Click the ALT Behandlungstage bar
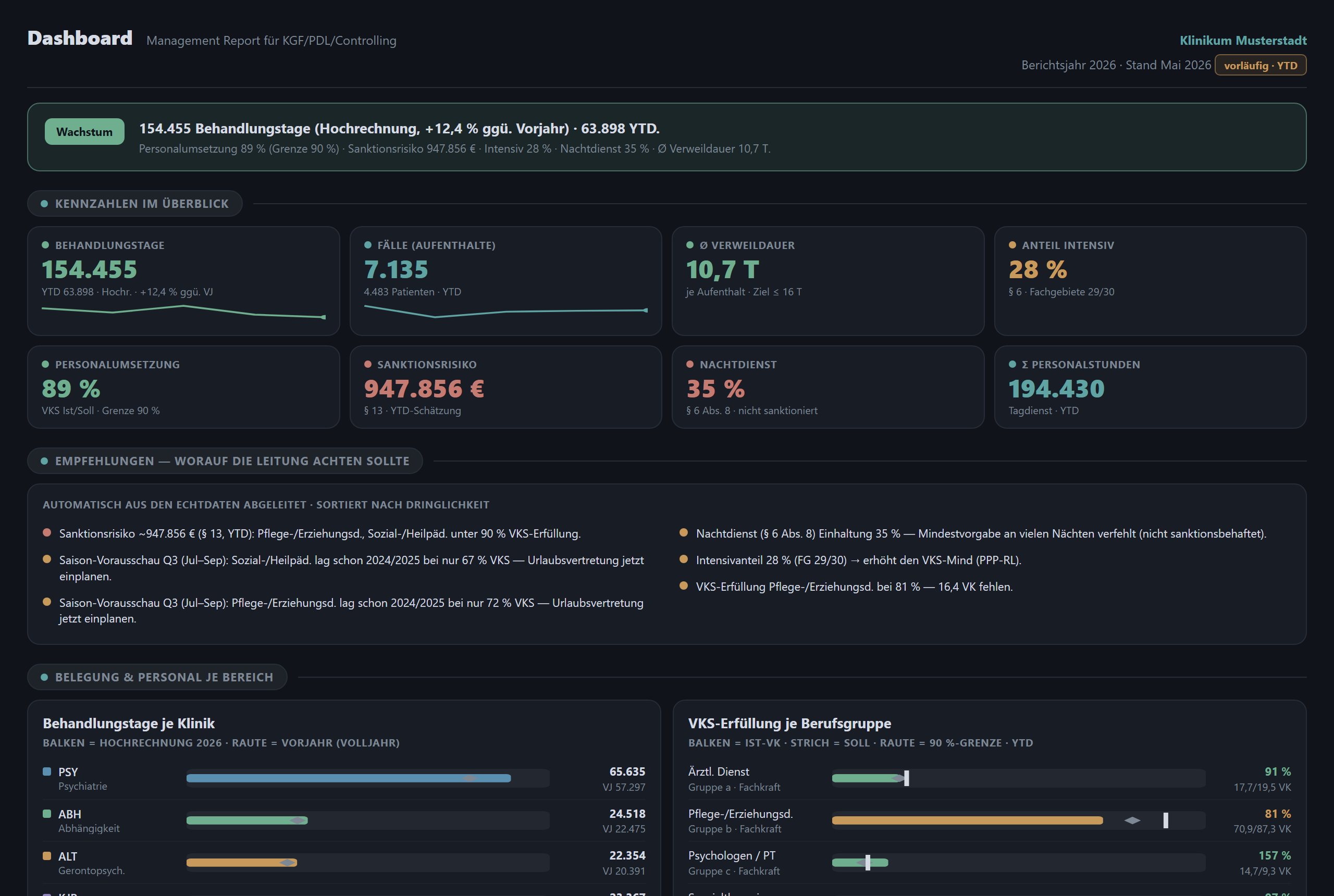 coord(242,863)
